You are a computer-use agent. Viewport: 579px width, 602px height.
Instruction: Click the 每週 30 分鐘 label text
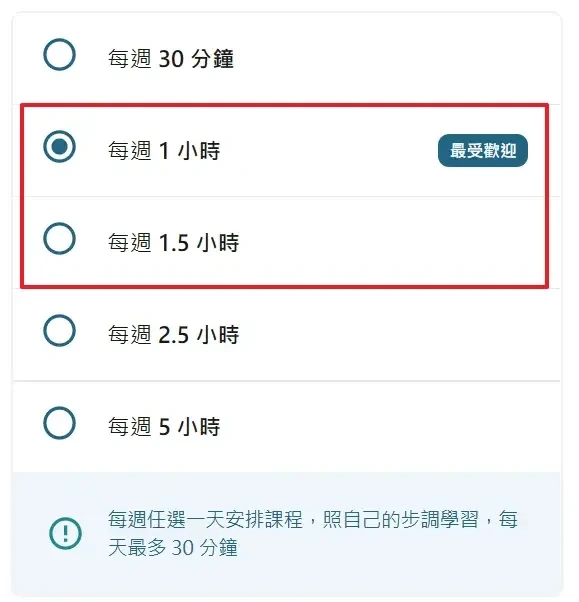coord(170,59)
